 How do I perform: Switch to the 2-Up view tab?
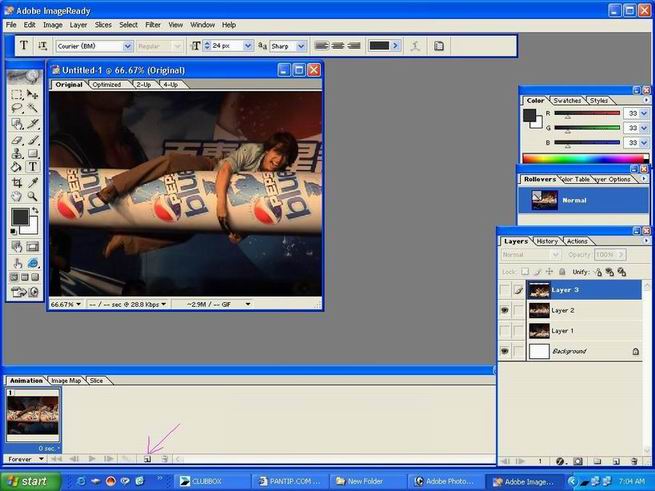(144, 84)
